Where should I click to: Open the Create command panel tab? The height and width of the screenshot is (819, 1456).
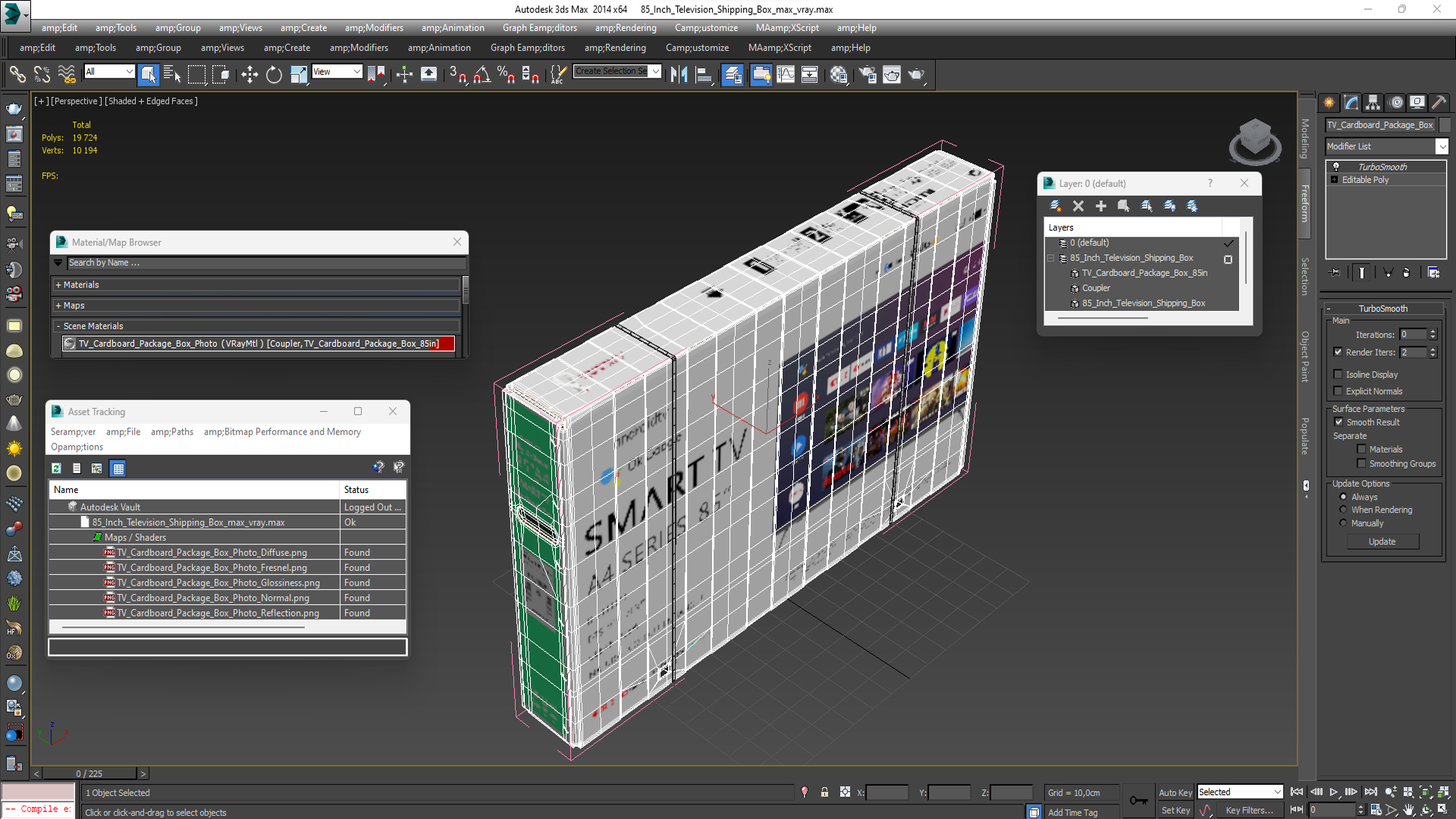click(1329, 102)
